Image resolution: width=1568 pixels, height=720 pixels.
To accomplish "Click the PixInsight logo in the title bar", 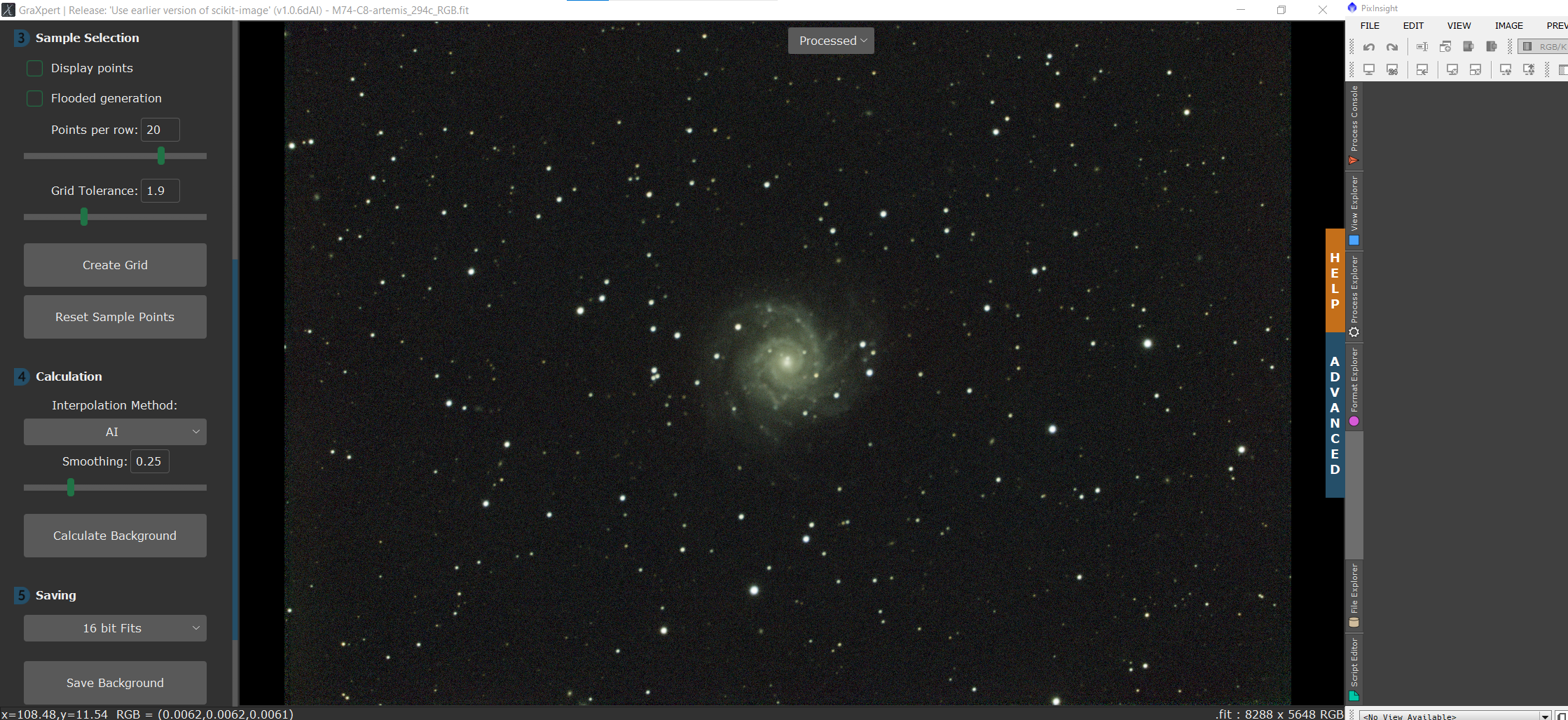I will (x=1352, y=8).
